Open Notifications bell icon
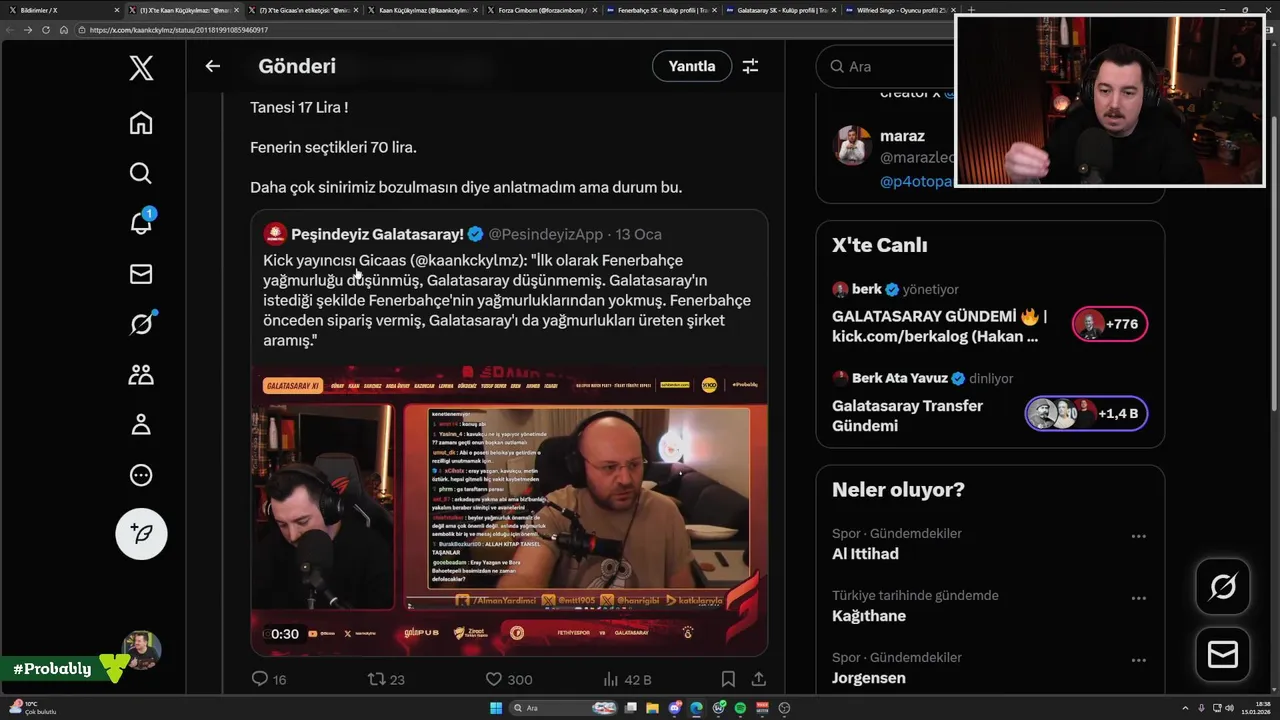 click(141, 224)
